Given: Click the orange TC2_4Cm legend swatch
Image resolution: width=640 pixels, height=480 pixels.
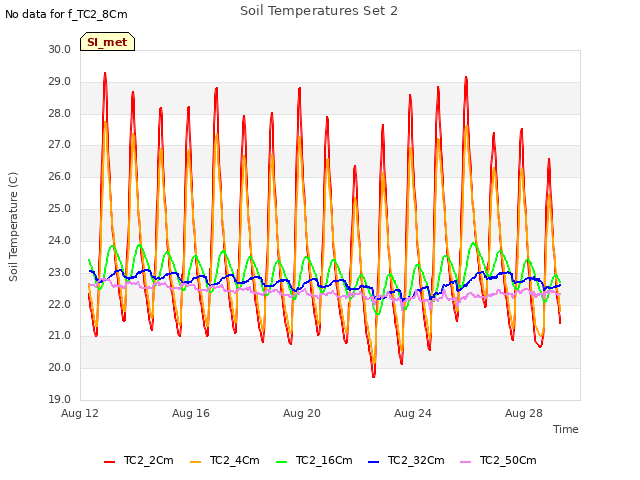Looking at the screenshot, I should tap(196, 462).
